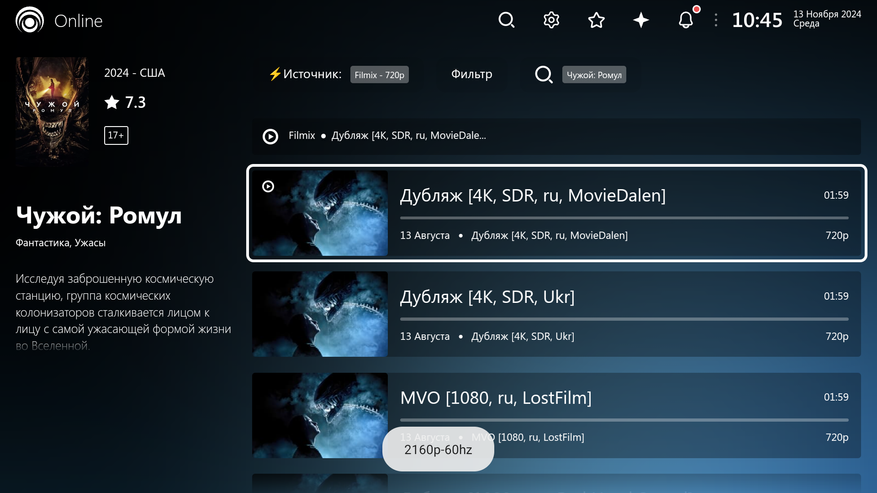This screenshot has width=877, height=493.
Task: Click the 2024 - США text
Action: tap(134, 73)
